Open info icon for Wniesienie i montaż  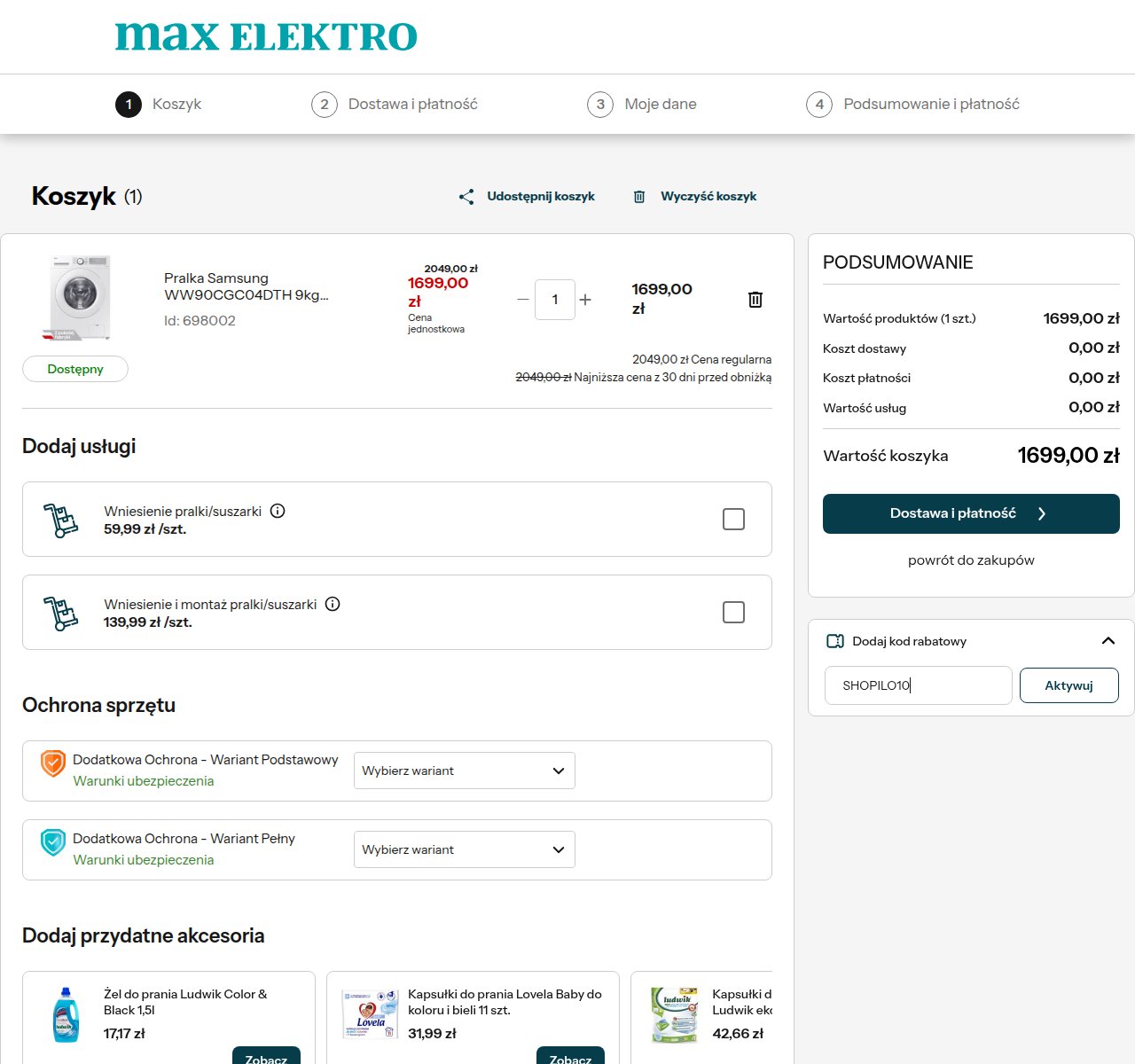tap(333, 604)
